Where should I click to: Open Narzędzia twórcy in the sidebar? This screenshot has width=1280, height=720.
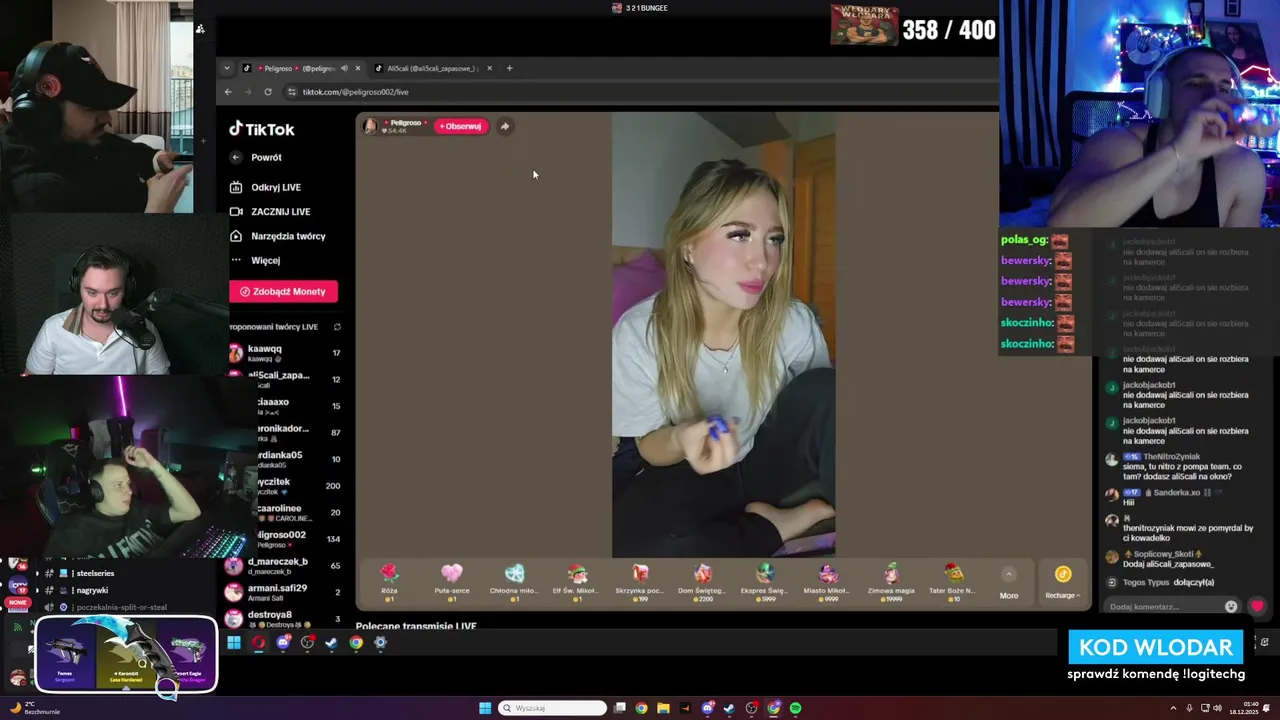(x=277, y=236)
